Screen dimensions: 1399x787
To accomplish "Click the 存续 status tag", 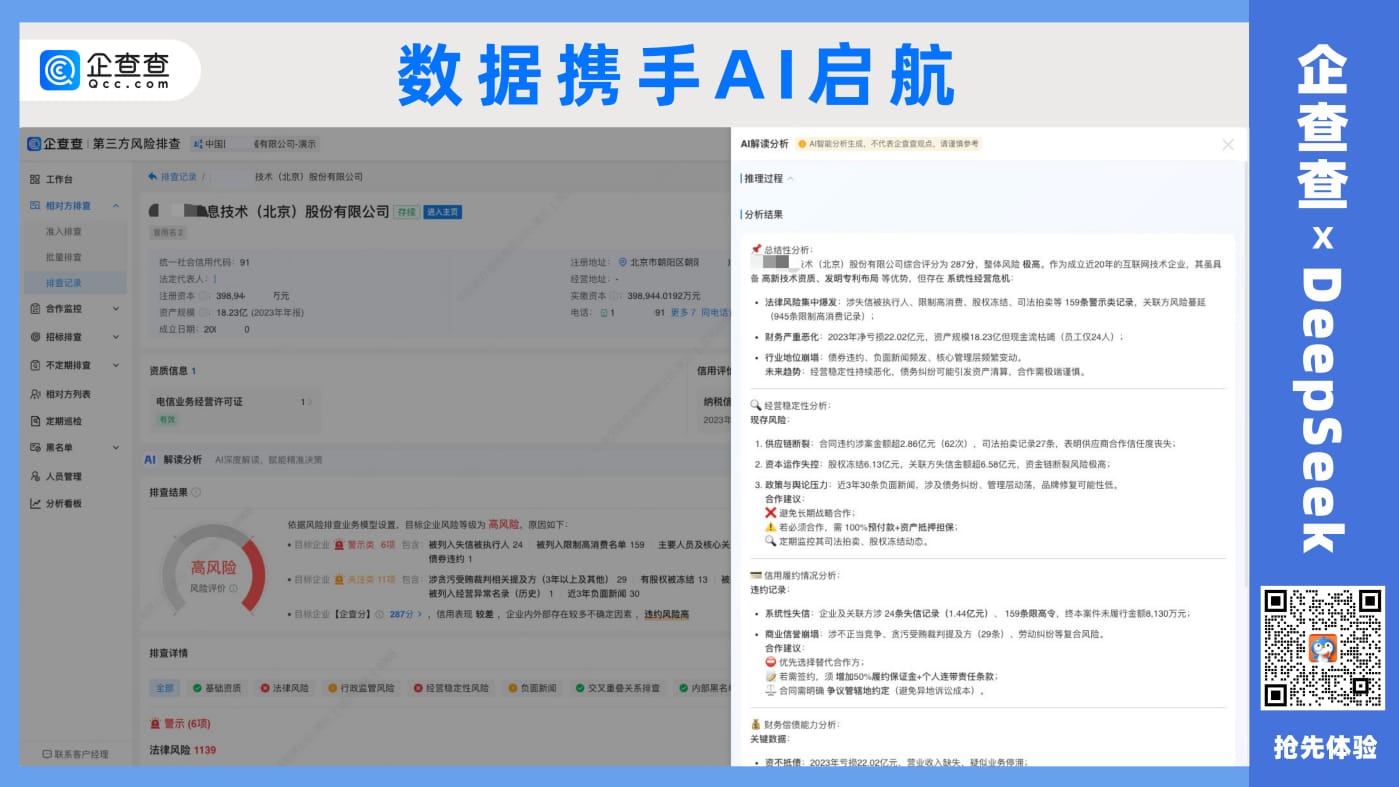I will tap(405, 212).
